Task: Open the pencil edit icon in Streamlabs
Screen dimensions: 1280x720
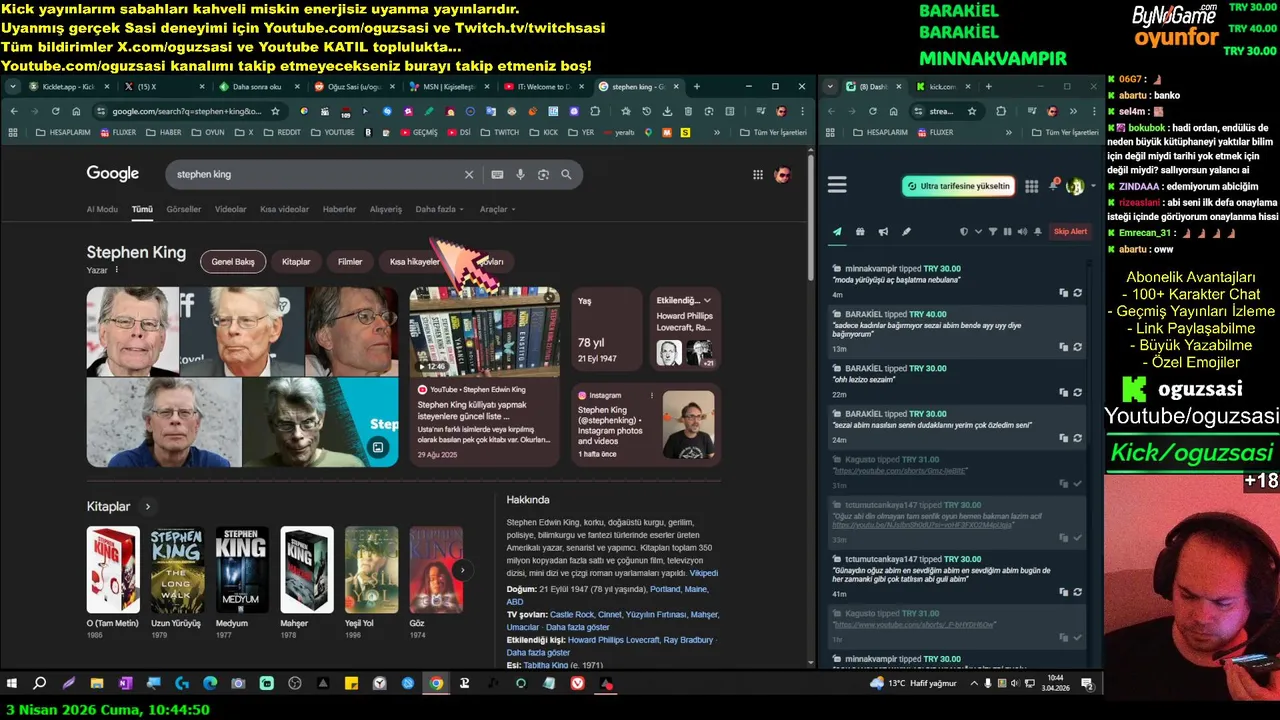Action: point(906,232)
